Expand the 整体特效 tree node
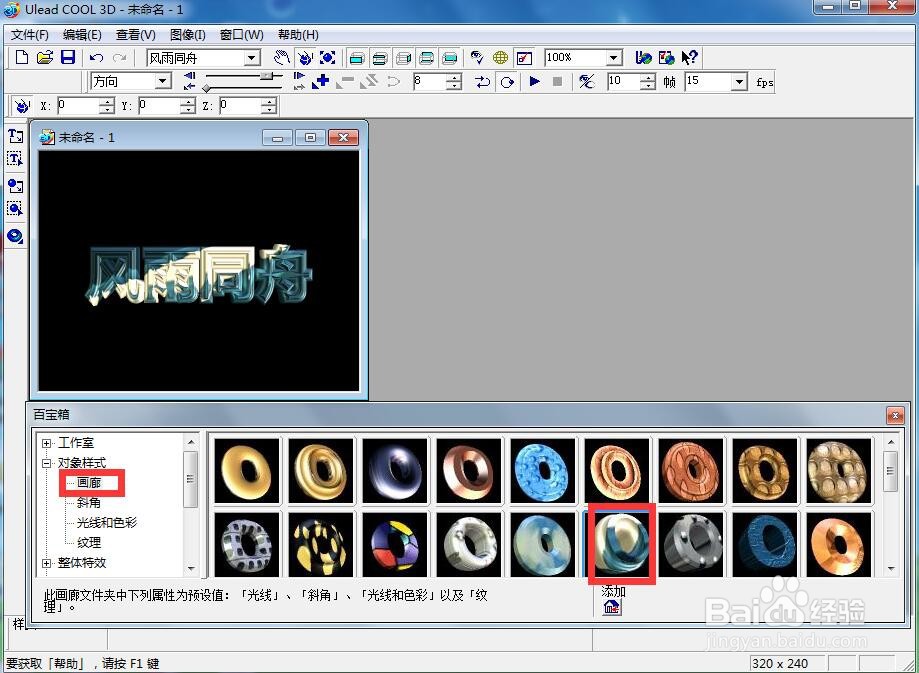919x673 pixels. pyautogui.click(x=47, y=563)
